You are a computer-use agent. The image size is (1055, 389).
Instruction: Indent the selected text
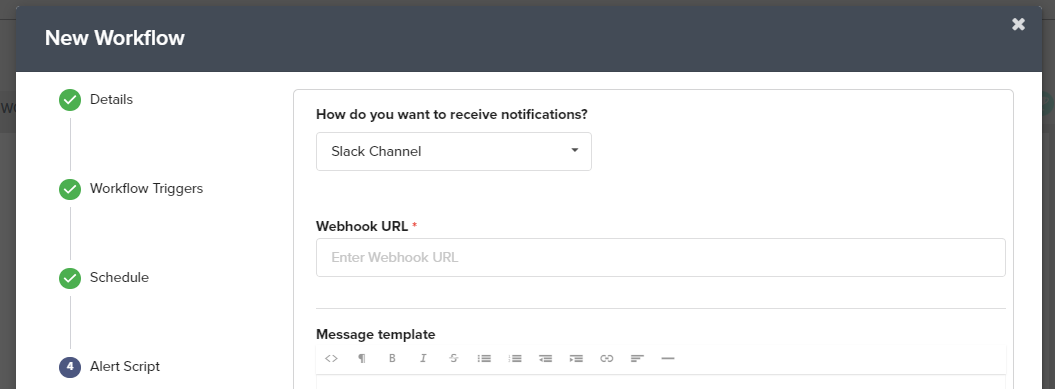[x=576, y=358]
